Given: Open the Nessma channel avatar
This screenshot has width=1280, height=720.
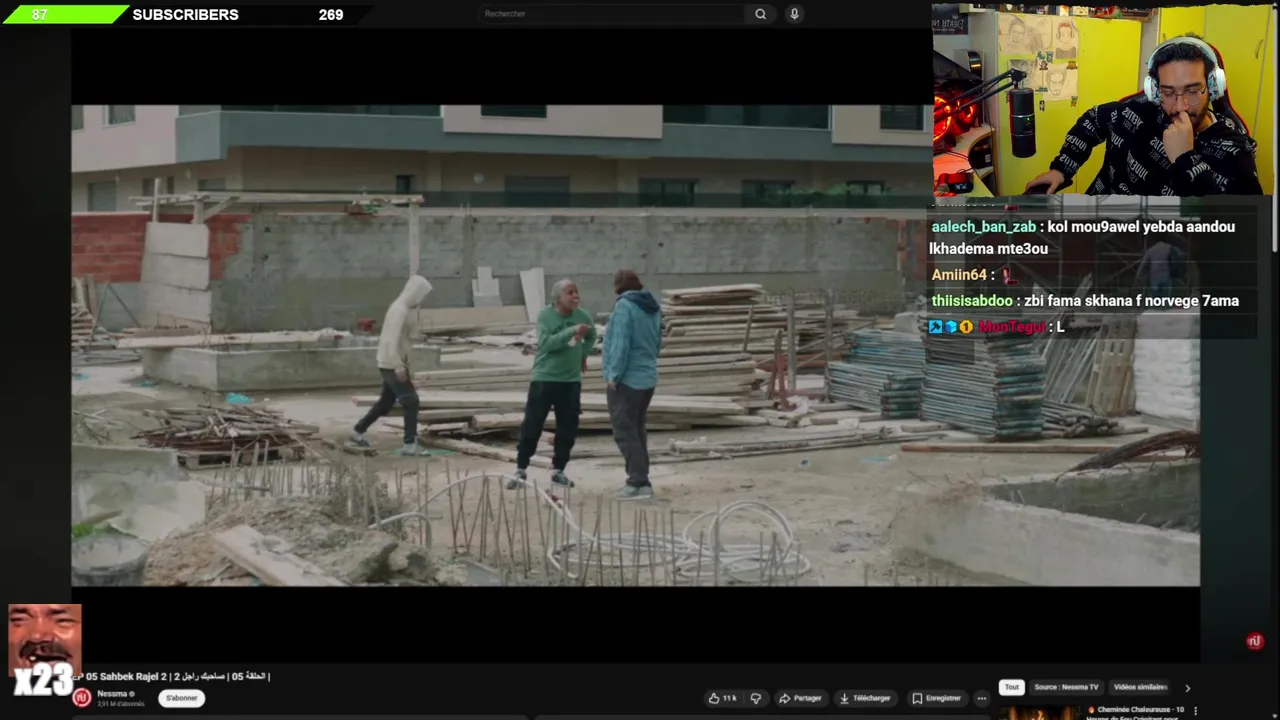Looking at the screenshot, I should 82,698.
